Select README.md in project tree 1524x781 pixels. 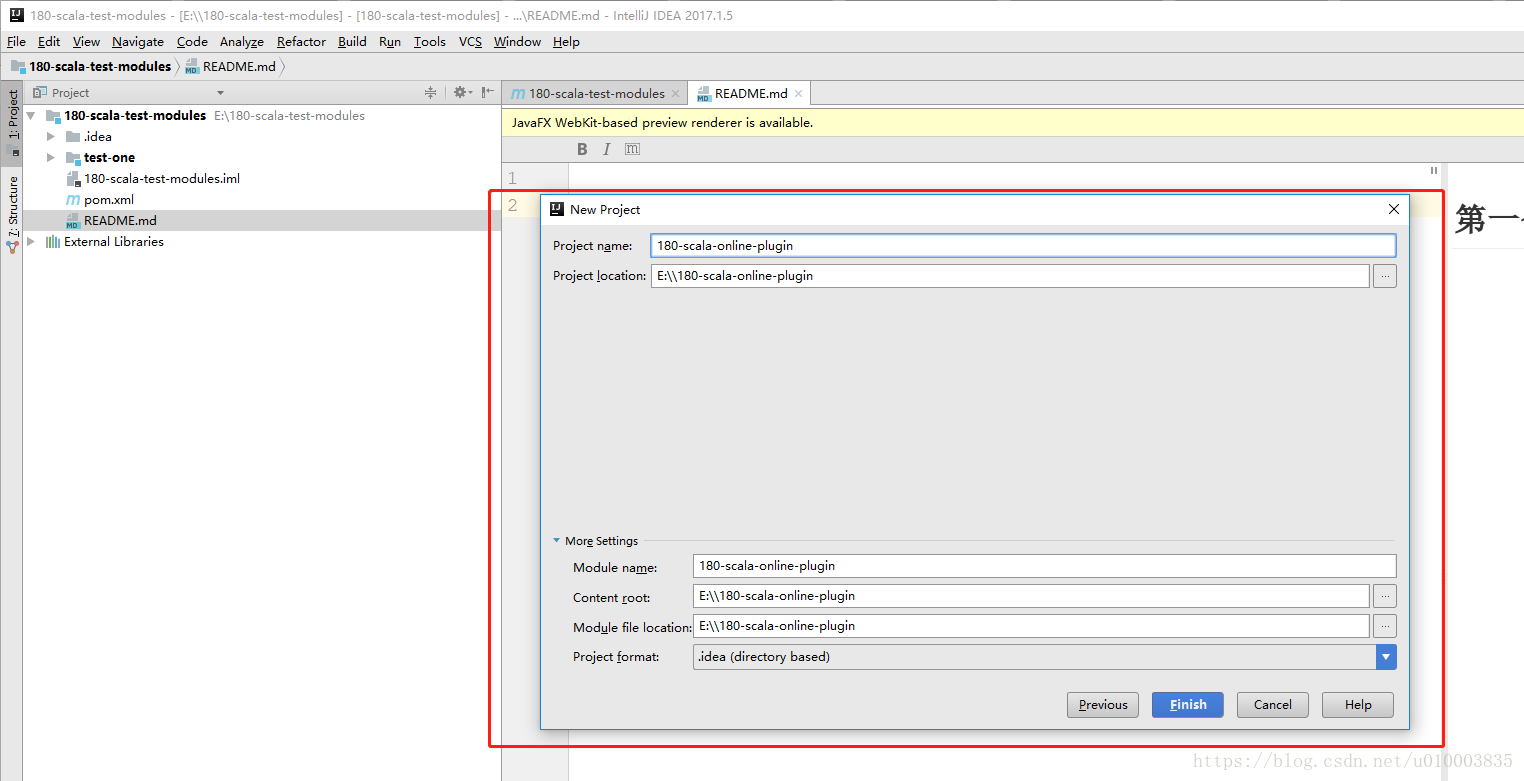pyautogui.click(x=120, y=221)
